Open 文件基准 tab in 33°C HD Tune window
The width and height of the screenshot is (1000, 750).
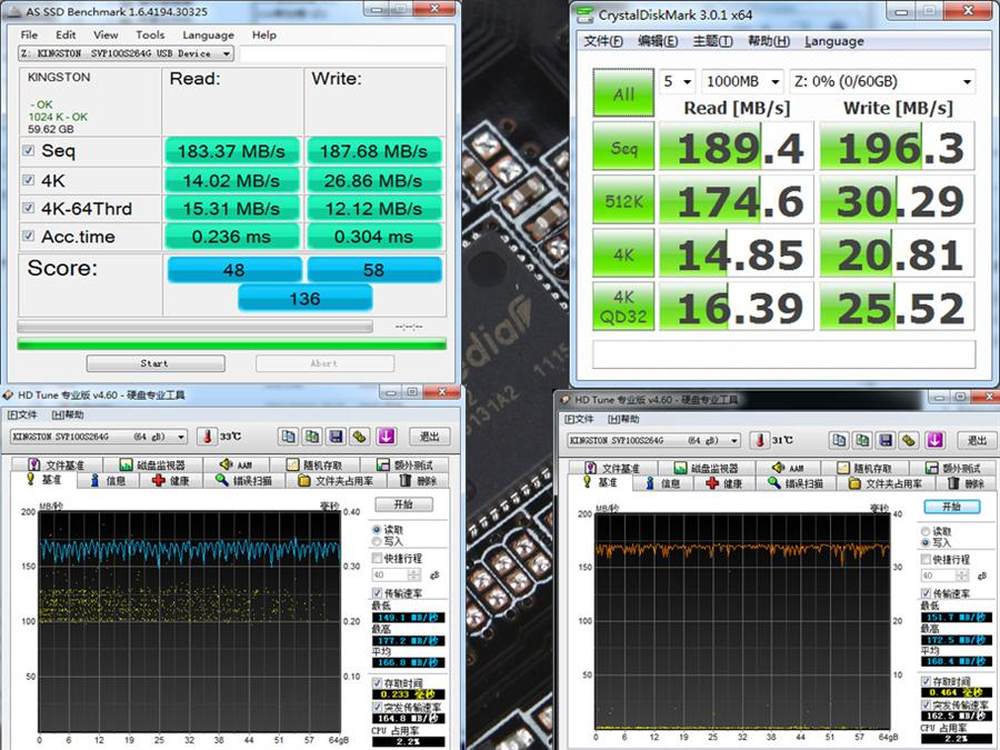(57, 465)
